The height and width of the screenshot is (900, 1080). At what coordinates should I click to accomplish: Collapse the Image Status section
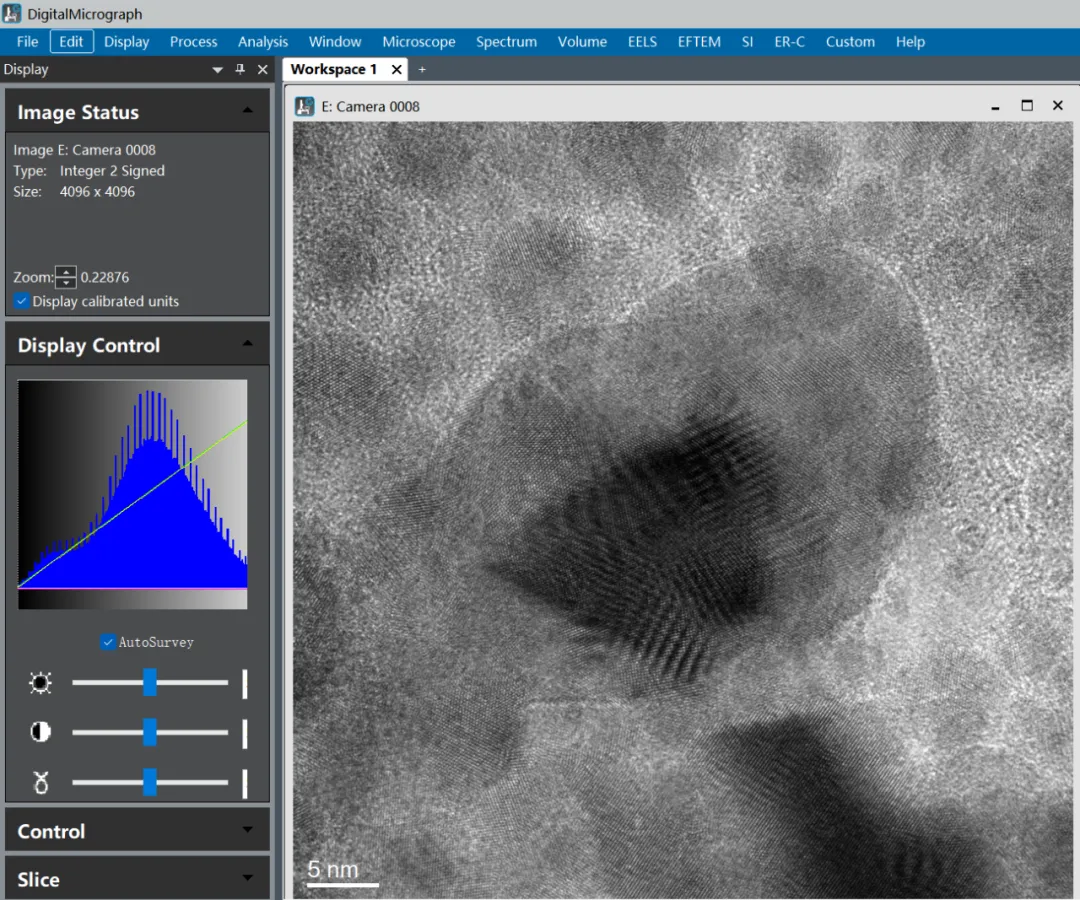(x=248, y=111)
